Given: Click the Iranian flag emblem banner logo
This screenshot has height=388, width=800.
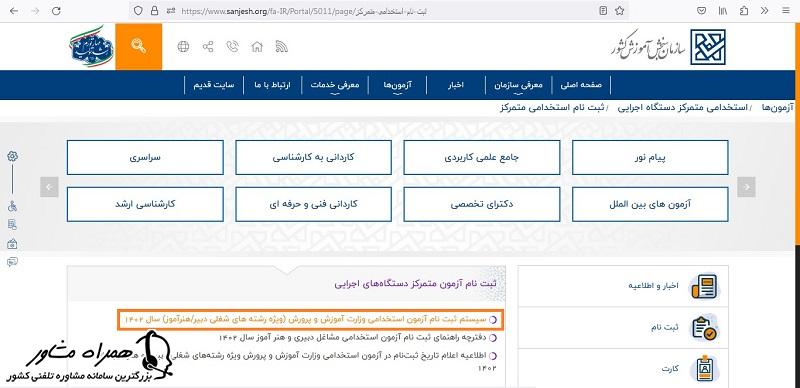Looking at the screenshot, I should click(x=91, y=46).
